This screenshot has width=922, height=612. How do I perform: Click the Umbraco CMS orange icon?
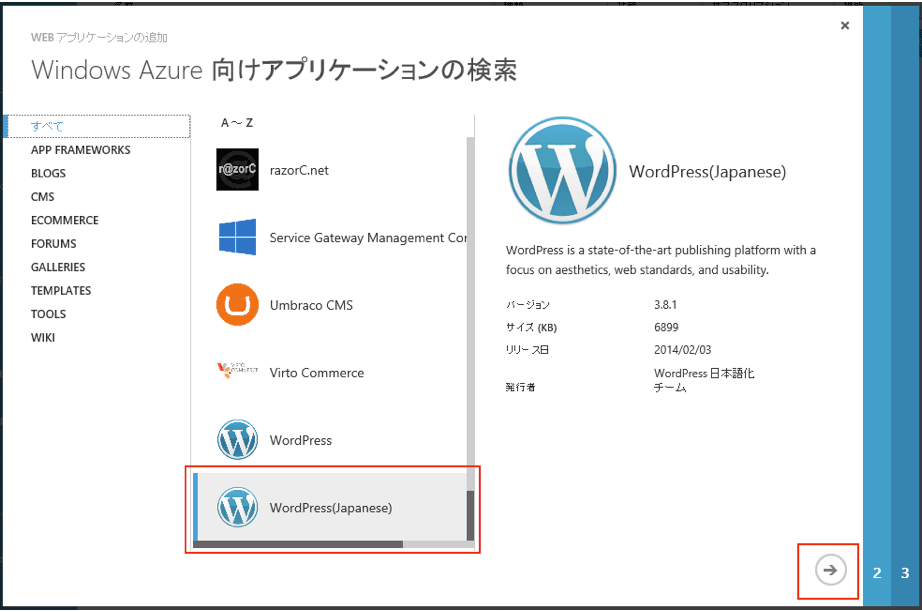click(237, 305)
